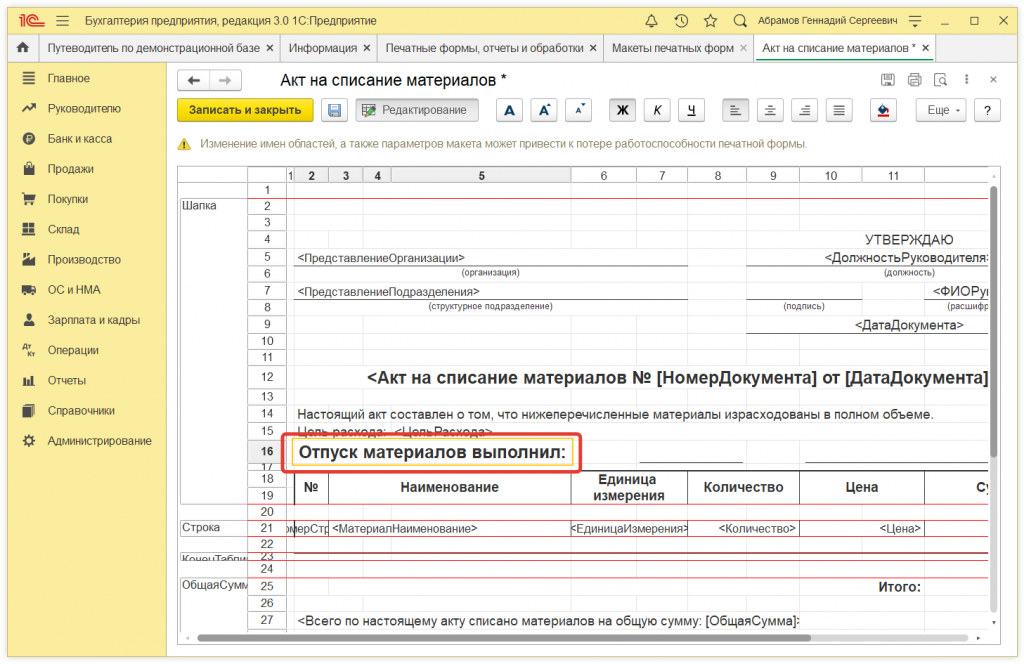Click the print icon in form header

click(x=914, y=80)
